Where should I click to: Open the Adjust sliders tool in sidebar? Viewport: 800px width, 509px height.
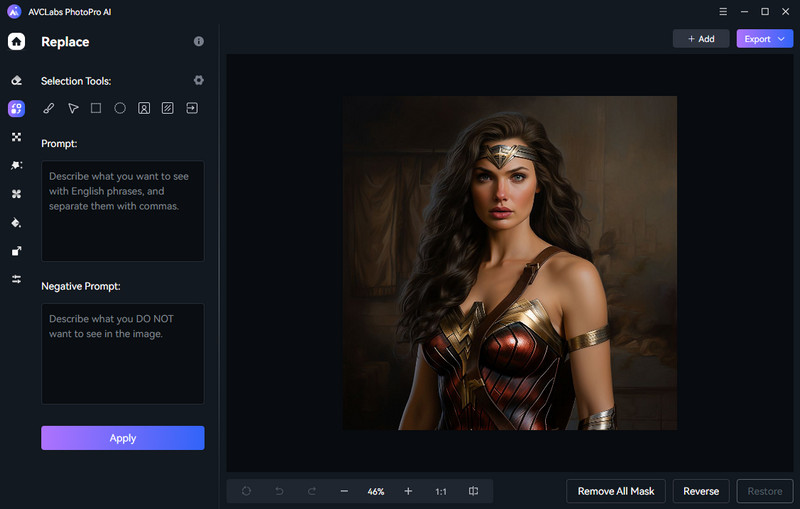coord(16,279)
